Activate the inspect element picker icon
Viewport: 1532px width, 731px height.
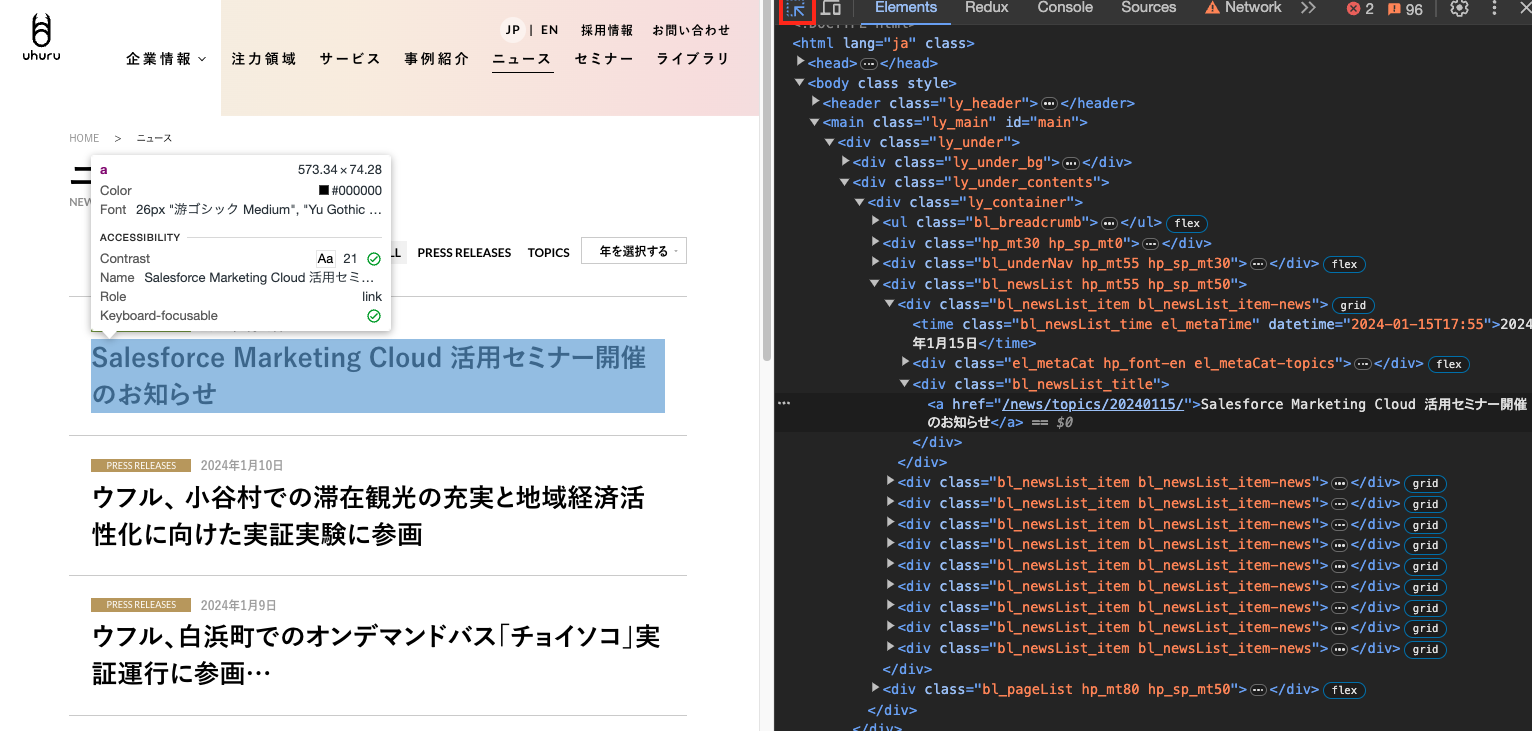point(797,9)
